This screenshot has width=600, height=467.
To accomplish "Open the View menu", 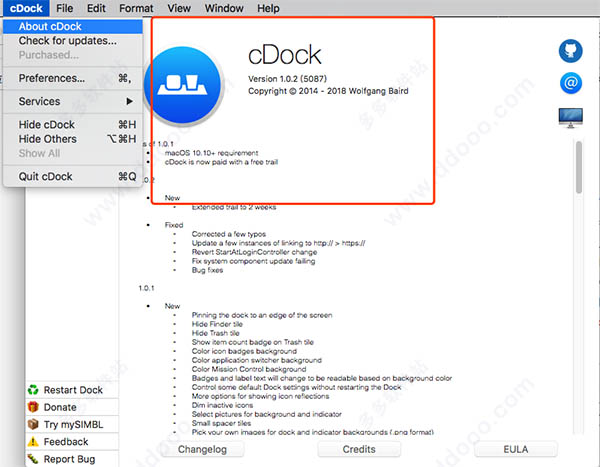I will 179,8.
